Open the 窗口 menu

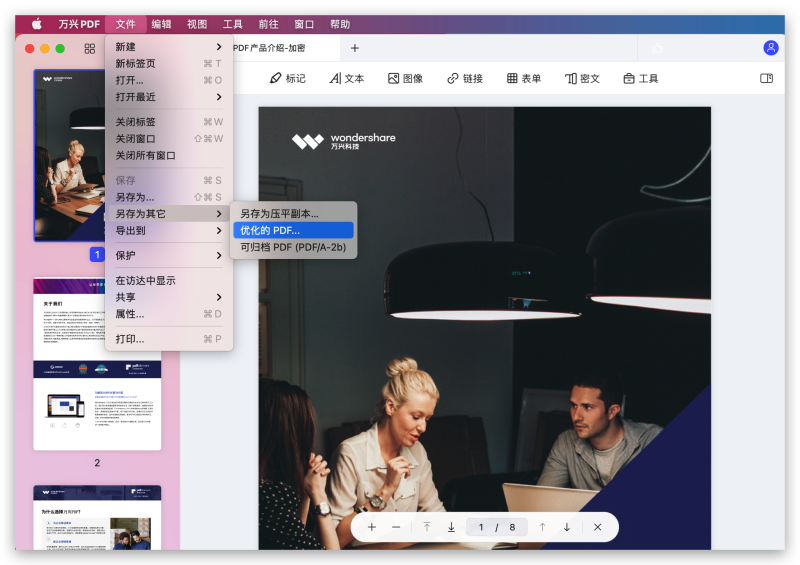pos(304,24)
